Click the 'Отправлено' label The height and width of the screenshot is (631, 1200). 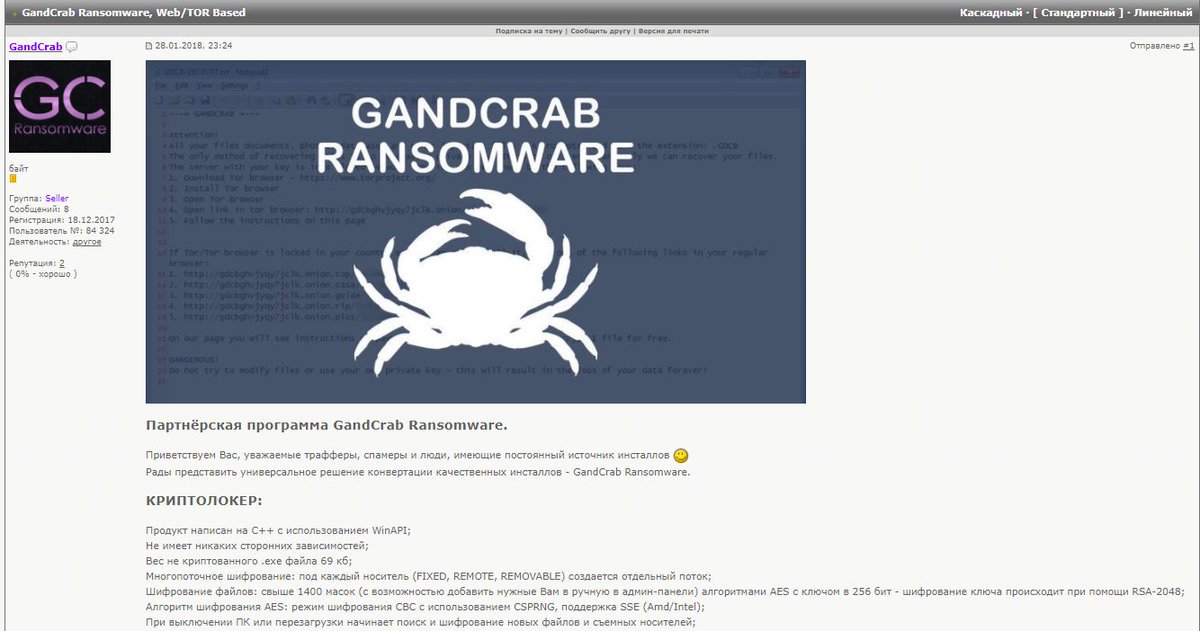click(1154, 46)
